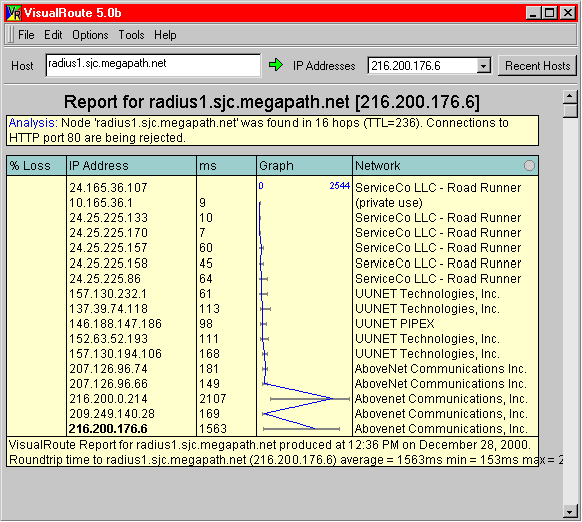The height and width of the screenshot is (522, 582).
Task: Open the File menu
Action: (x=26, y=35)
